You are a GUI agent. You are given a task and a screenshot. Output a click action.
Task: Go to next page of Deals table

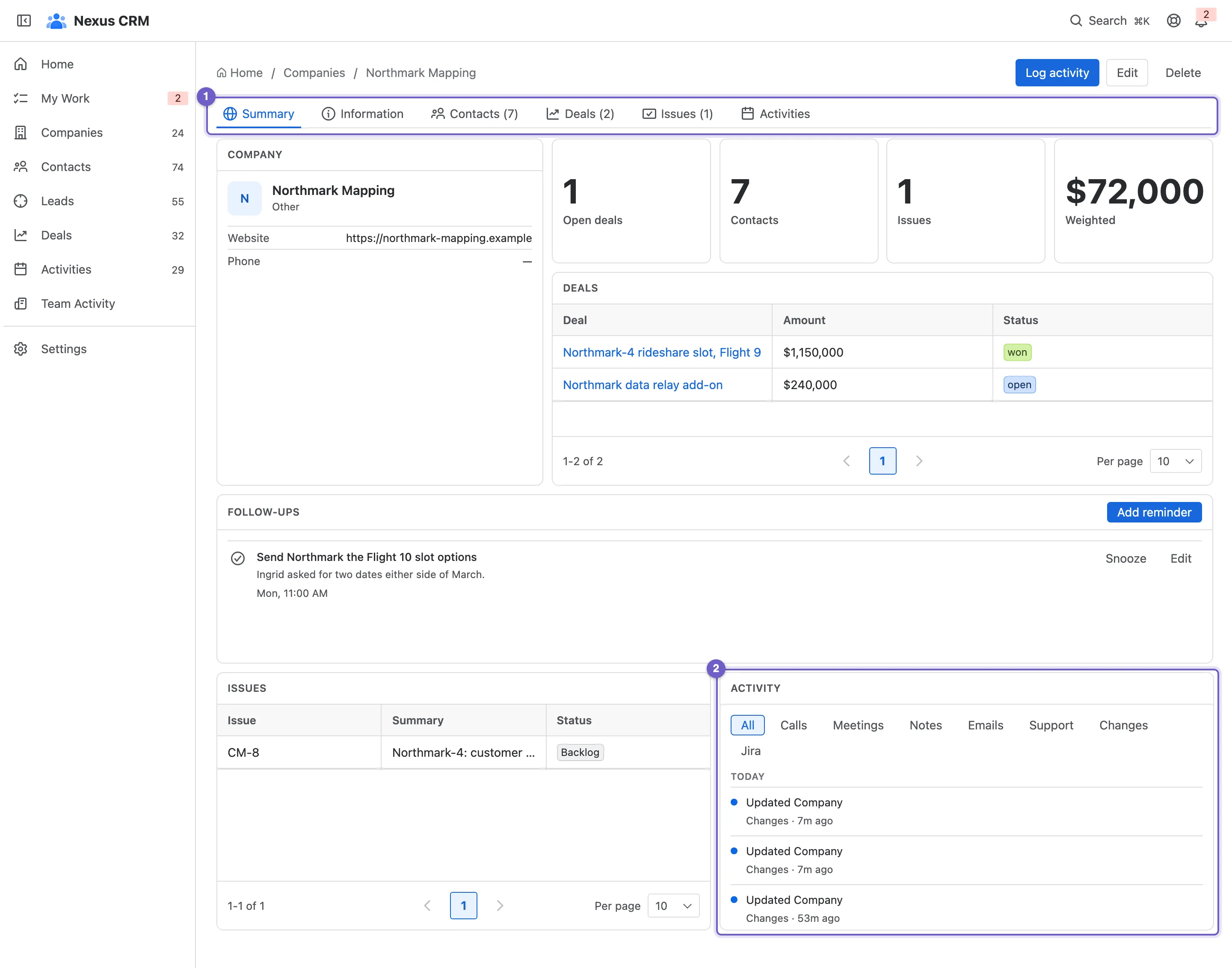coord(919,461)
